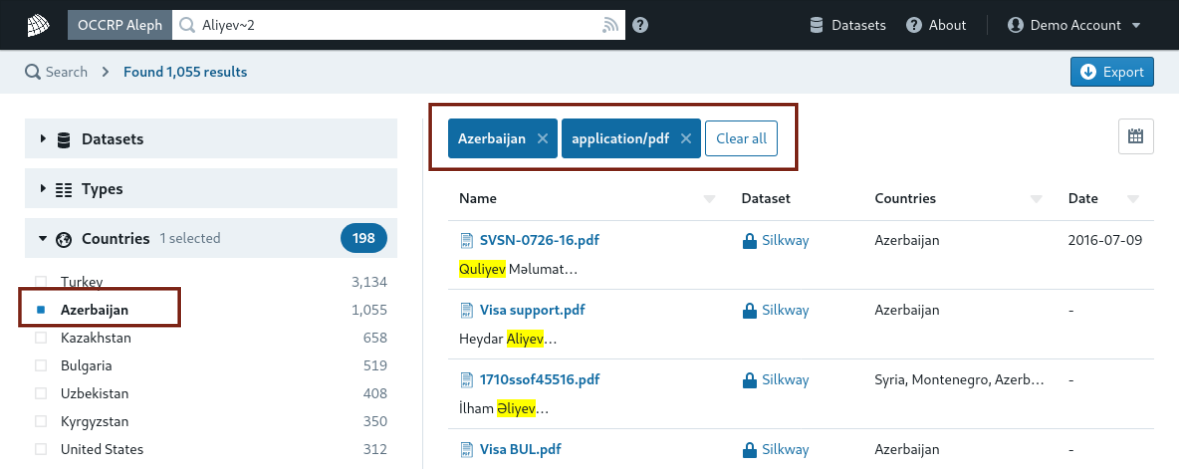The width and height of the screenshot is (1179, 469).
Task: Click the PDF icon beside Visa support.pdf
Action: [x=466, y=310]
